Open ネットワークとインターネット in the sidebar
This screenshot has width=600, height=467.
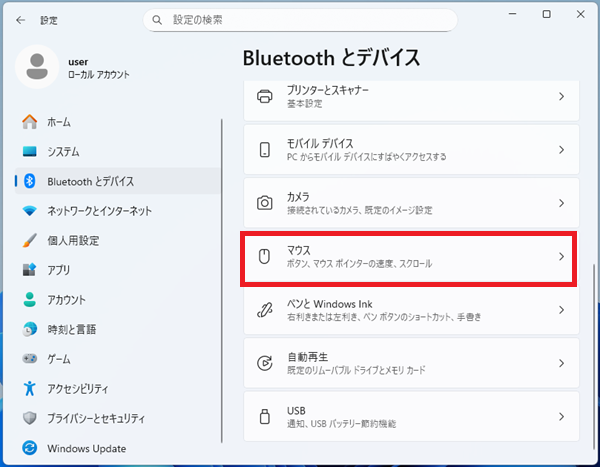(x=99, y=211)
